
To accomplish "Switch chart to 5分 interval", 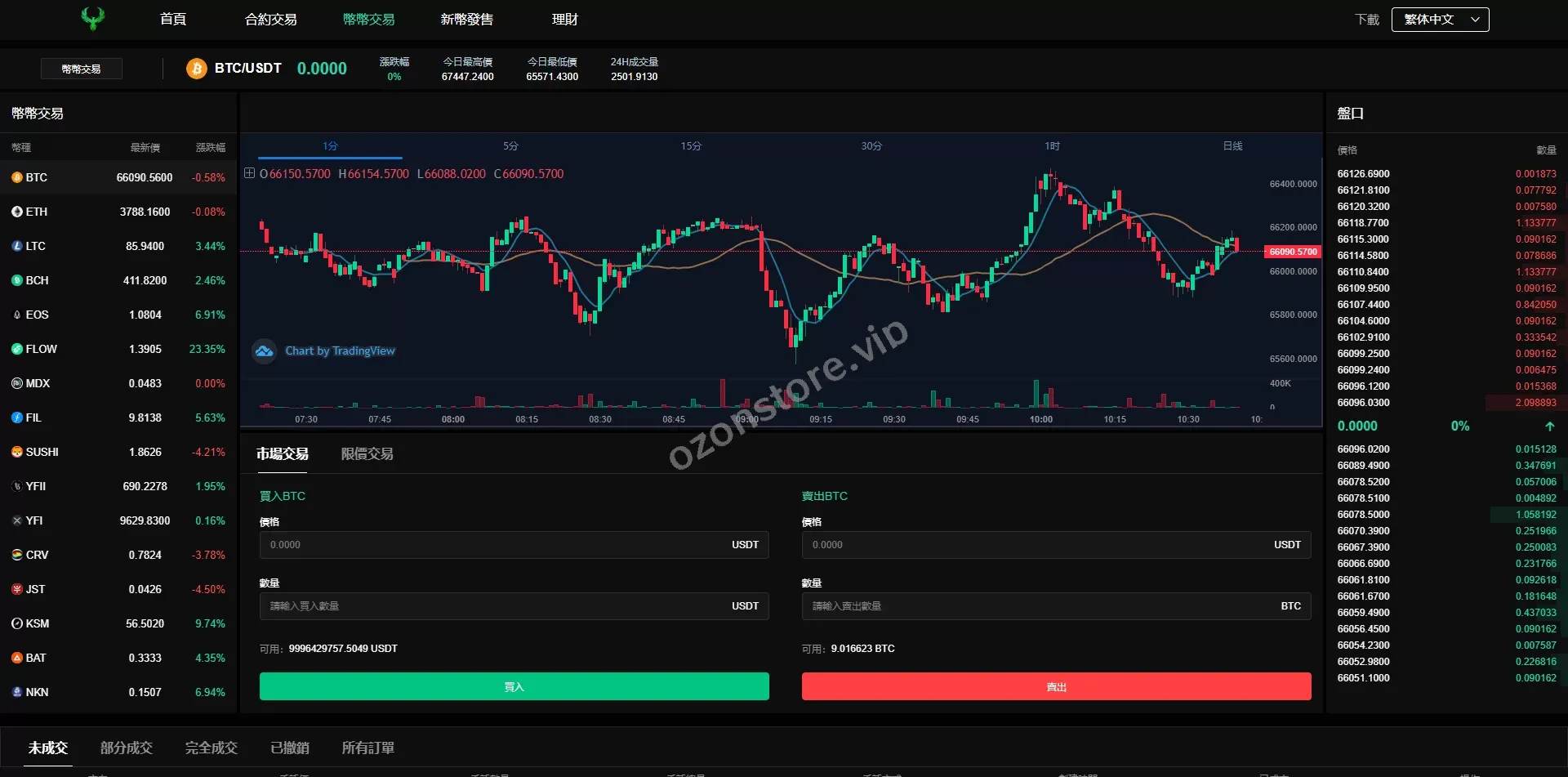I will [x=510, y=146].
